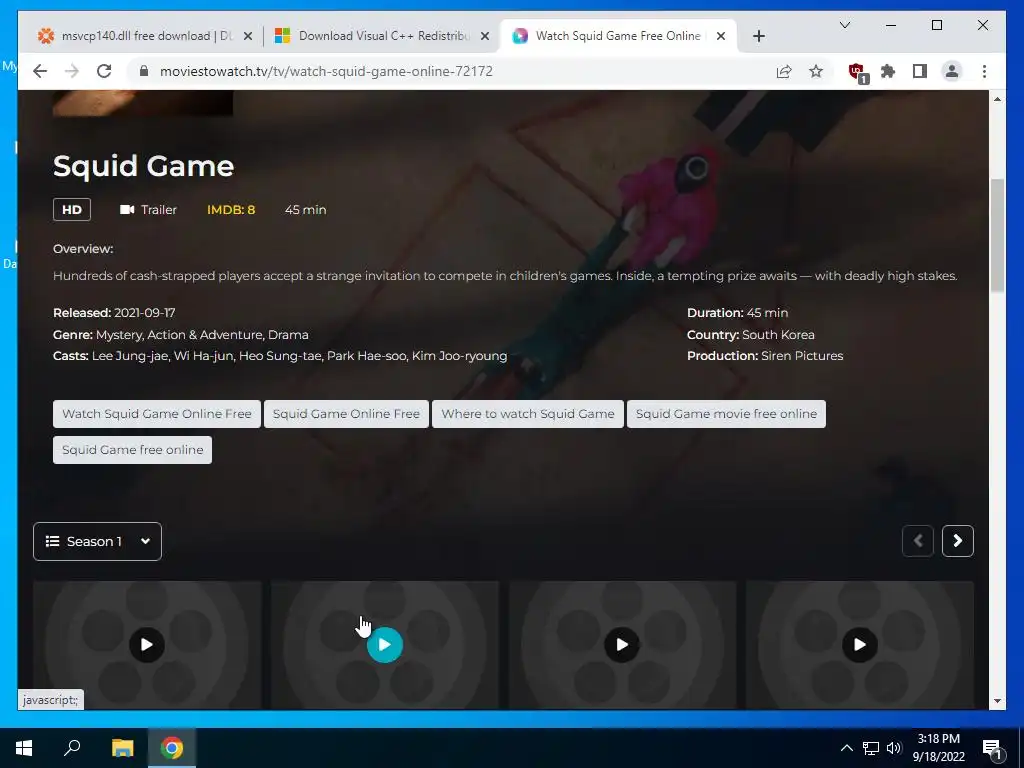
Task: Play the third episode thumbnail
Action: click(x=622, y=645)
